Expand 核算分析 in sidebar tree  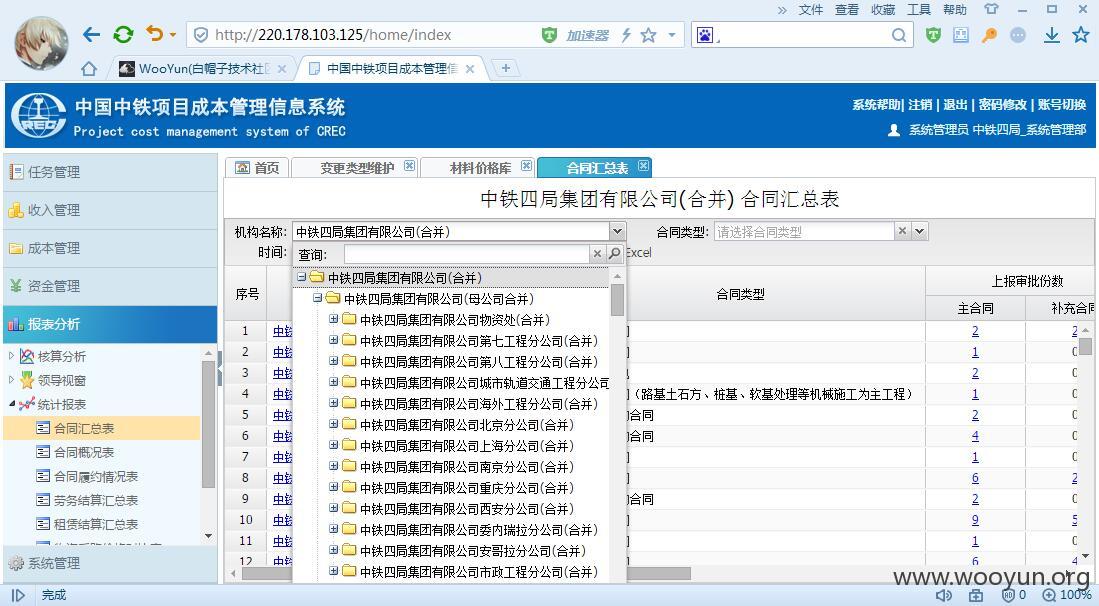11,356
